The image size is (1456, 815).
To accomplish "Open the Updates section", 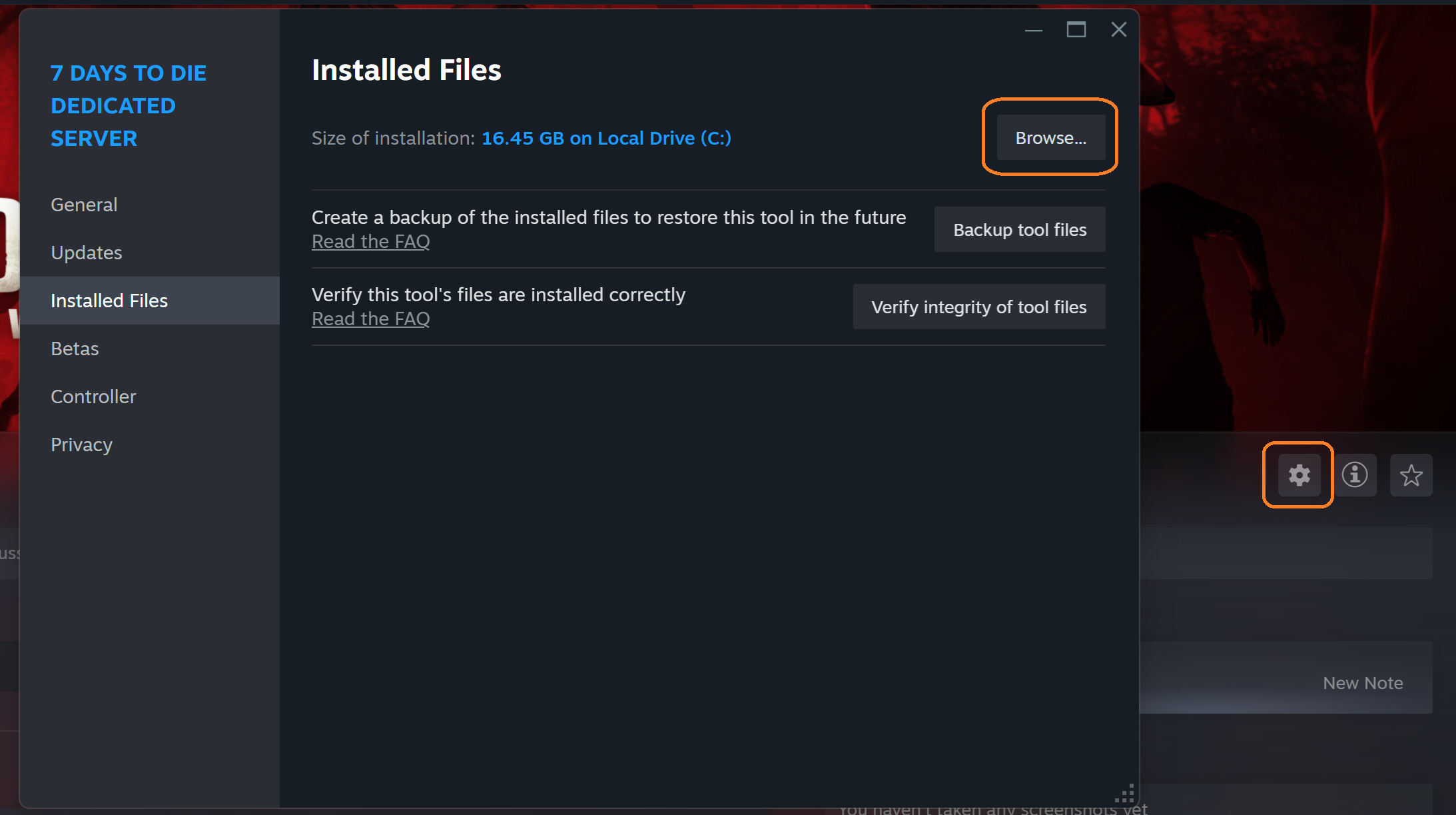I will coord(86,253).
